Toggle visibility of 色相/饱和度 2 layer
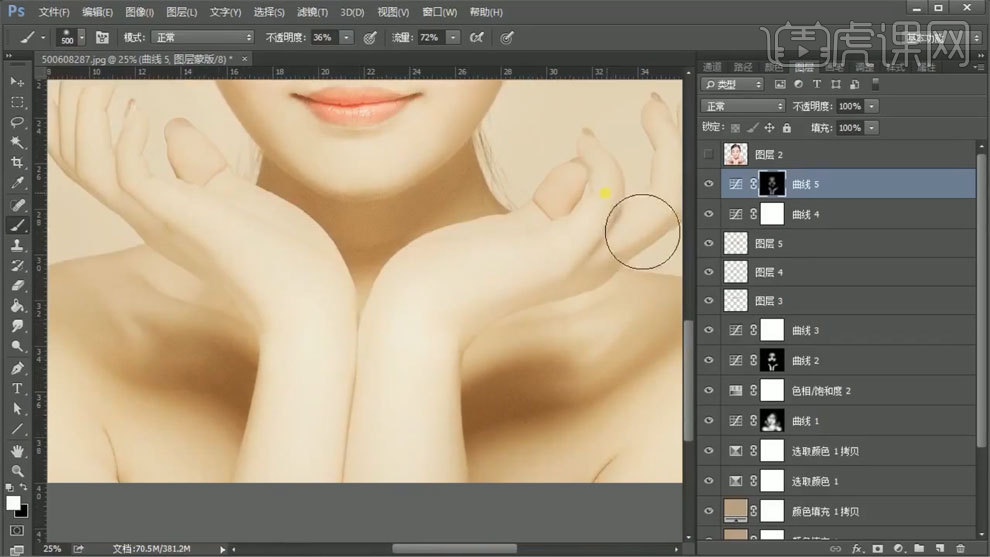Viewport: 990px width, 557px height. (709, 391)
